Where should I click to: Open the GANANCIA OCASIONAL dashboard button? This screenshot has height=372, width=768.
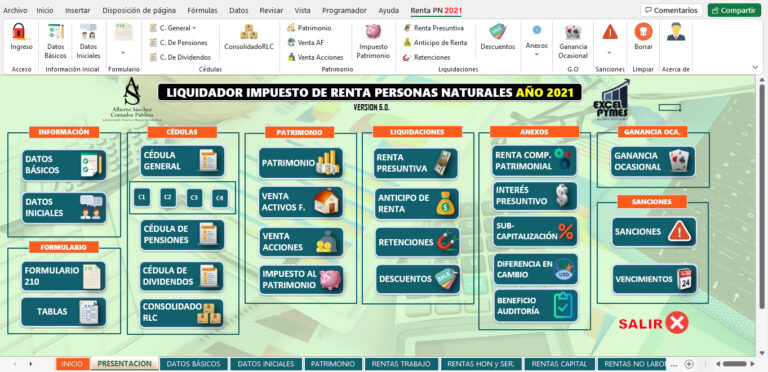click(653, 161)
